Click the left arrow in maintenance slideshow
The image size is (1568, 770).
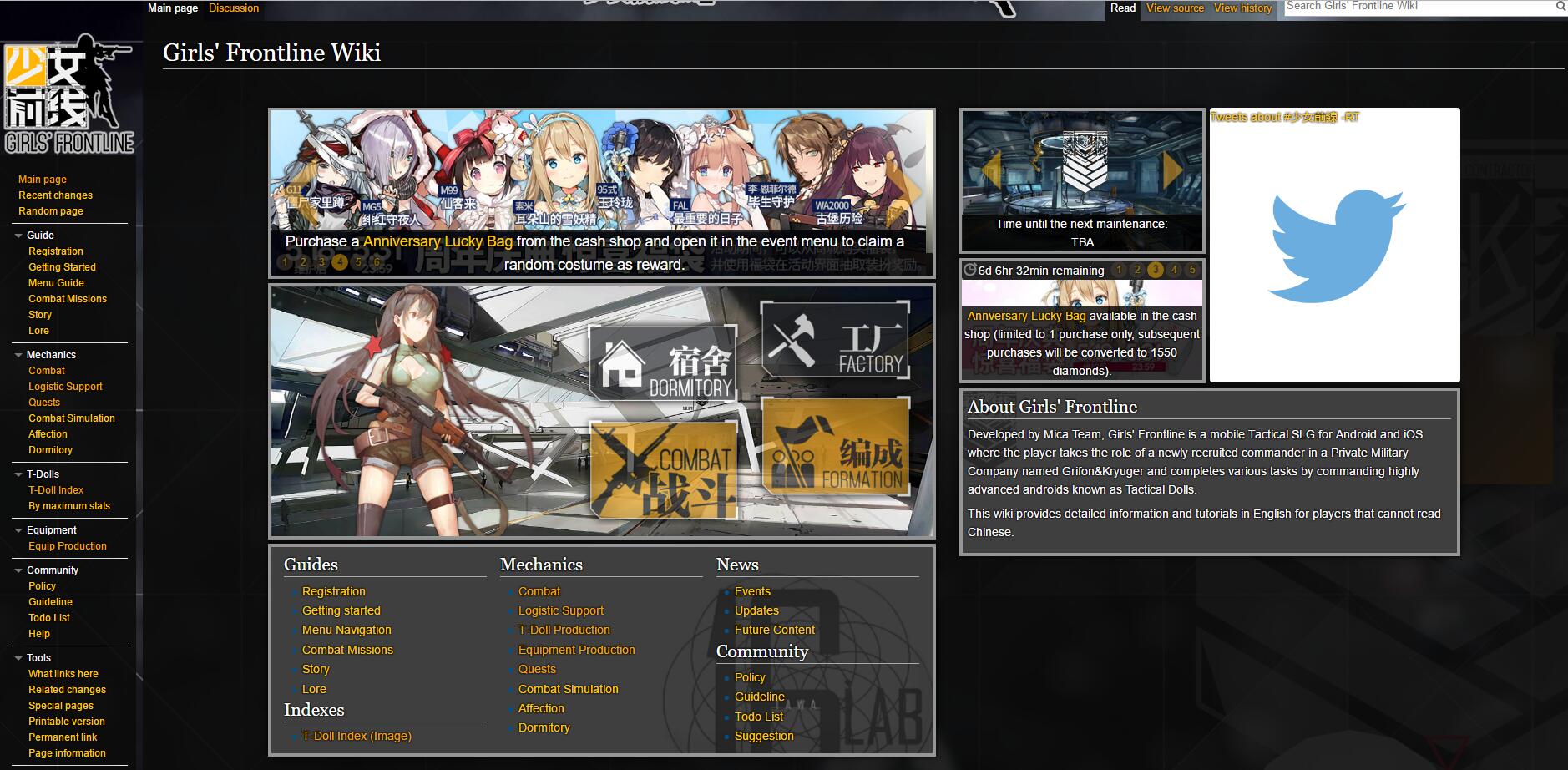coord(990,170)
